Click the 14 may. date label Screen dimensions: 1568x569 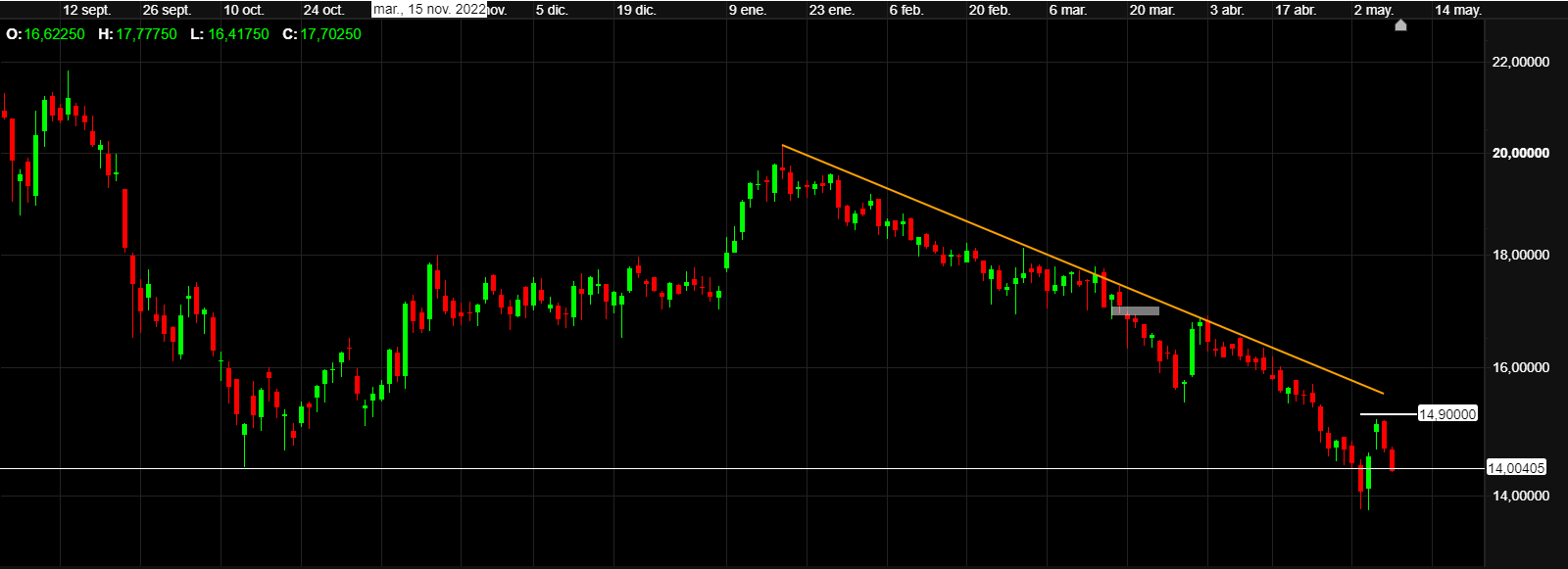pos(1458,10)
